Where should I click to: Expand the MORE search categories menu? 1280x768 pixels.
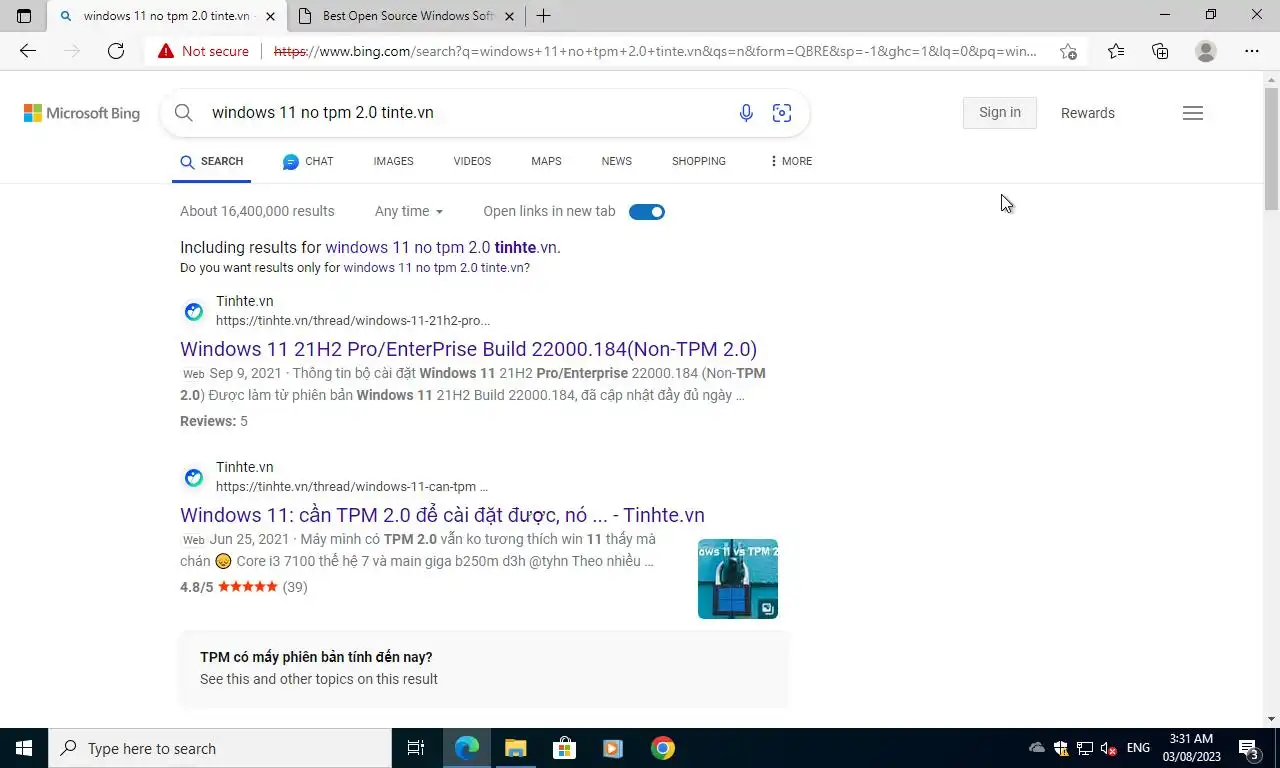[x=791, y=161]
